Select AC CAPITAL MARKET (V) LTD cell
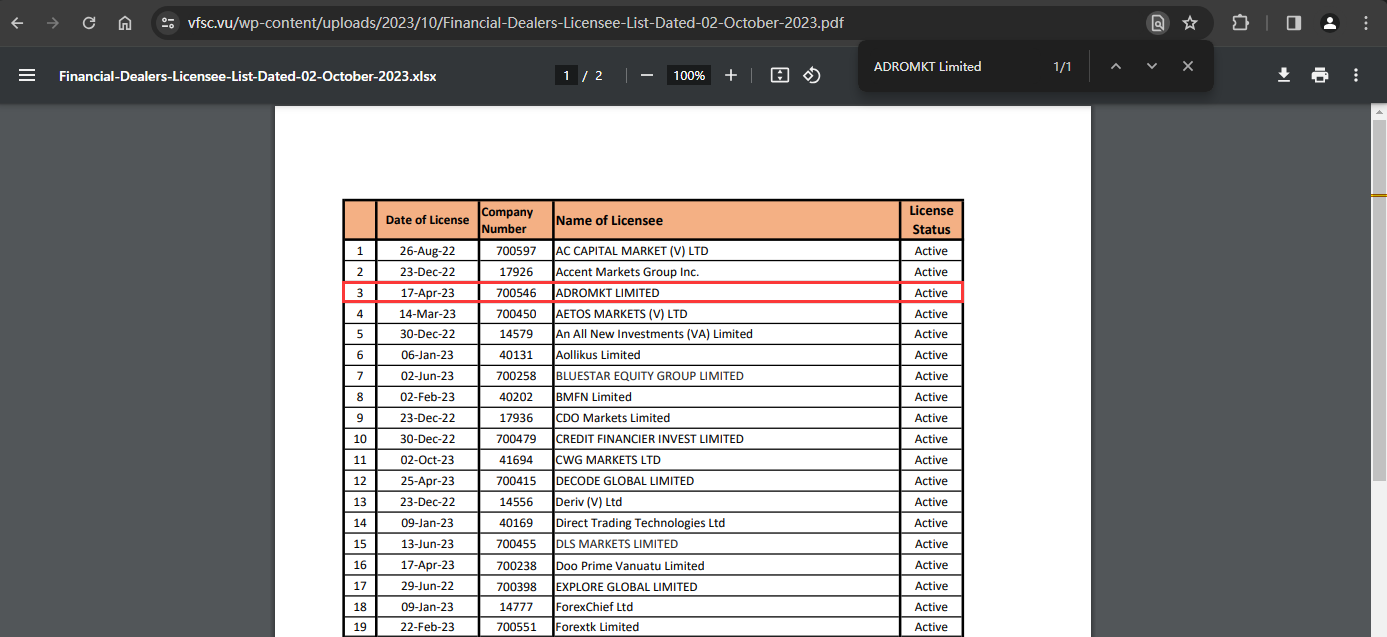The height and width of the screenshot is (637, 1387). (x=727, y=251)
